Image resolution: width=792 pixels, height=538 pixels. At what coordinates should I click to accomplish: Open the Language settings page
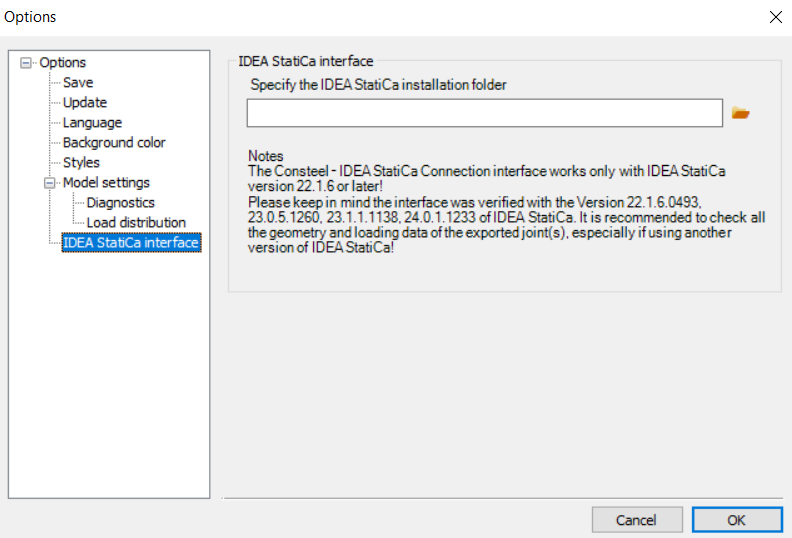(92, 123)
